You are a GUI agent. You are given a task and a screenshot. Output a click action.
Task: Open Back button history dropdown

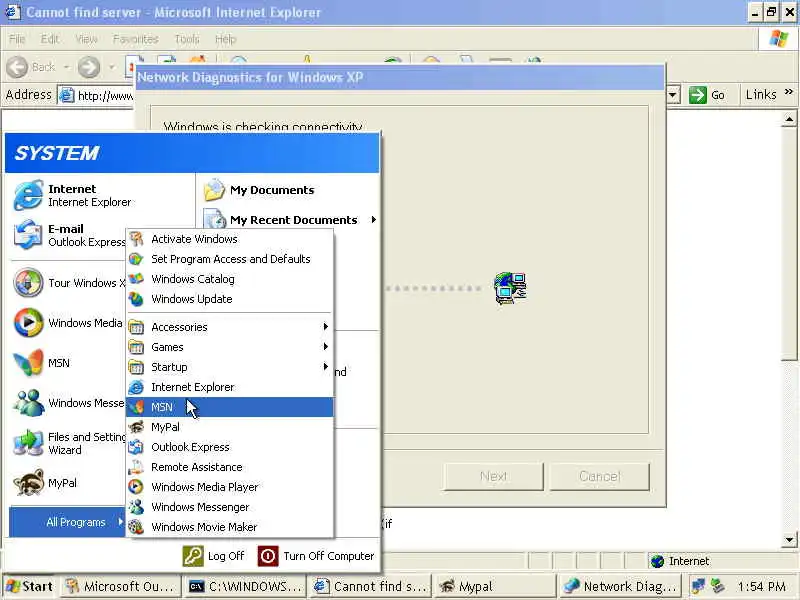[67, 67]
